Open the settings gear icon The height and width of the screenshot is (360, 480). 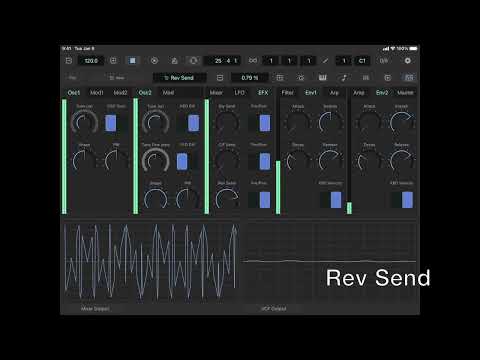pos(407,61)
